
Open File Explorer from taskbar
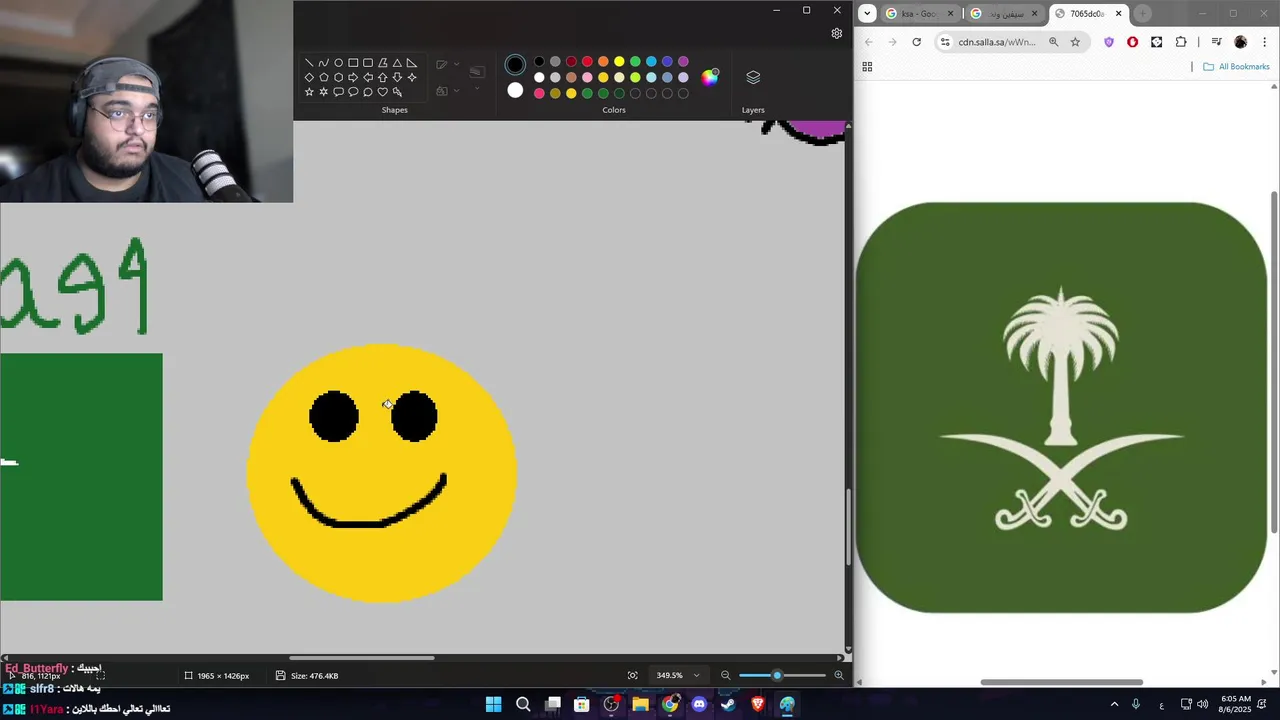tap(640, 704)
